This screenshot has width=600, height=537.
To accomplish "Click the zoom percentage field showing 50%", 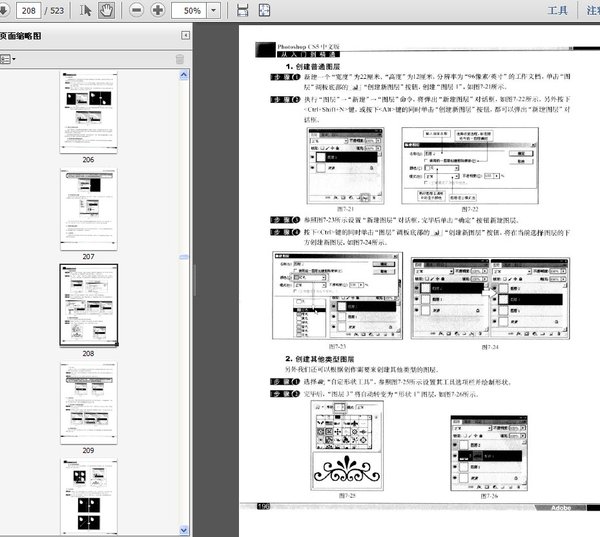I will [189, 10].
